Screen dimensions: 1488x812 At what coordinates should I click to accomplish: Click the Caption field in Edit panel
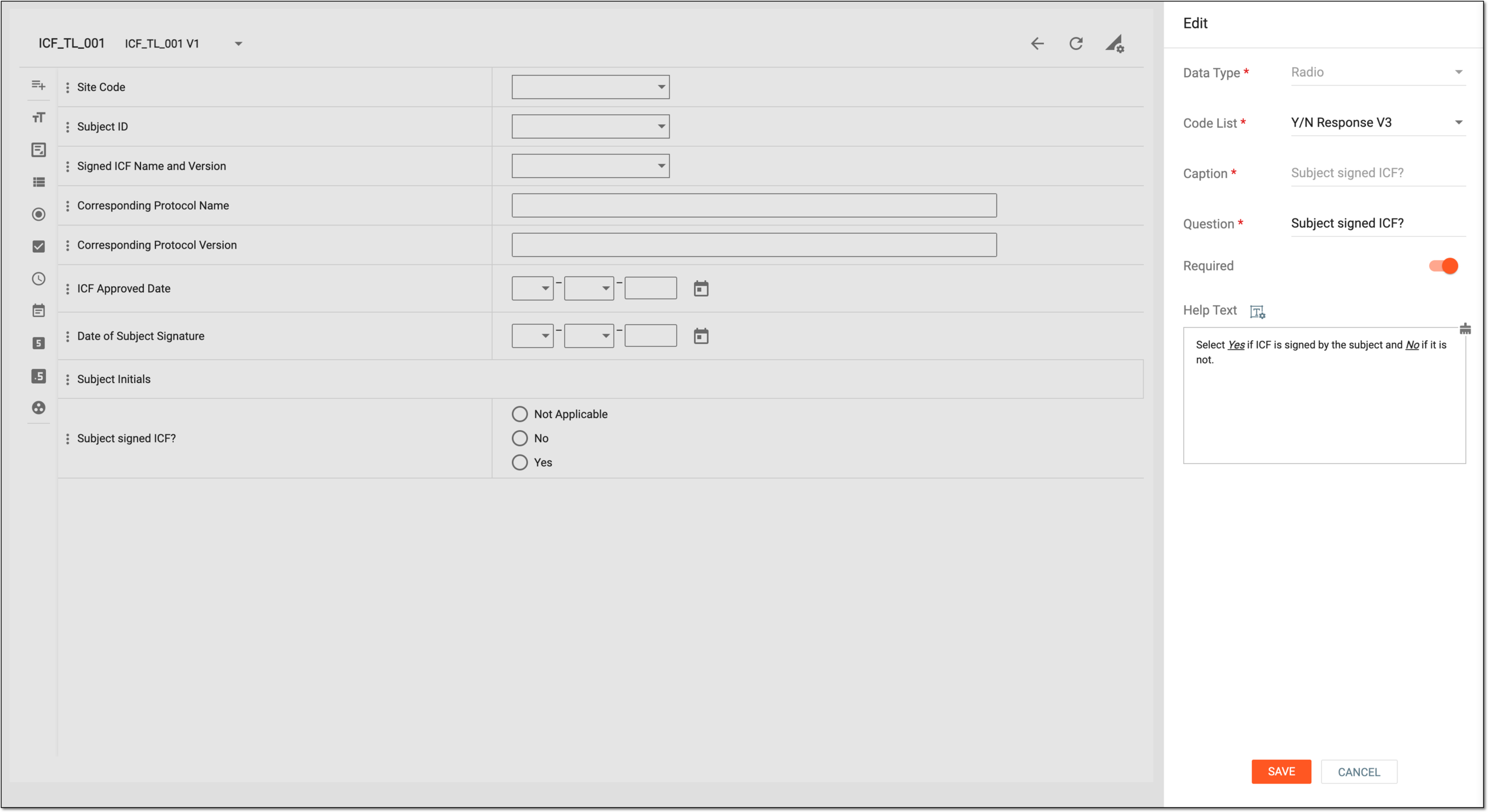[1378, 173]
